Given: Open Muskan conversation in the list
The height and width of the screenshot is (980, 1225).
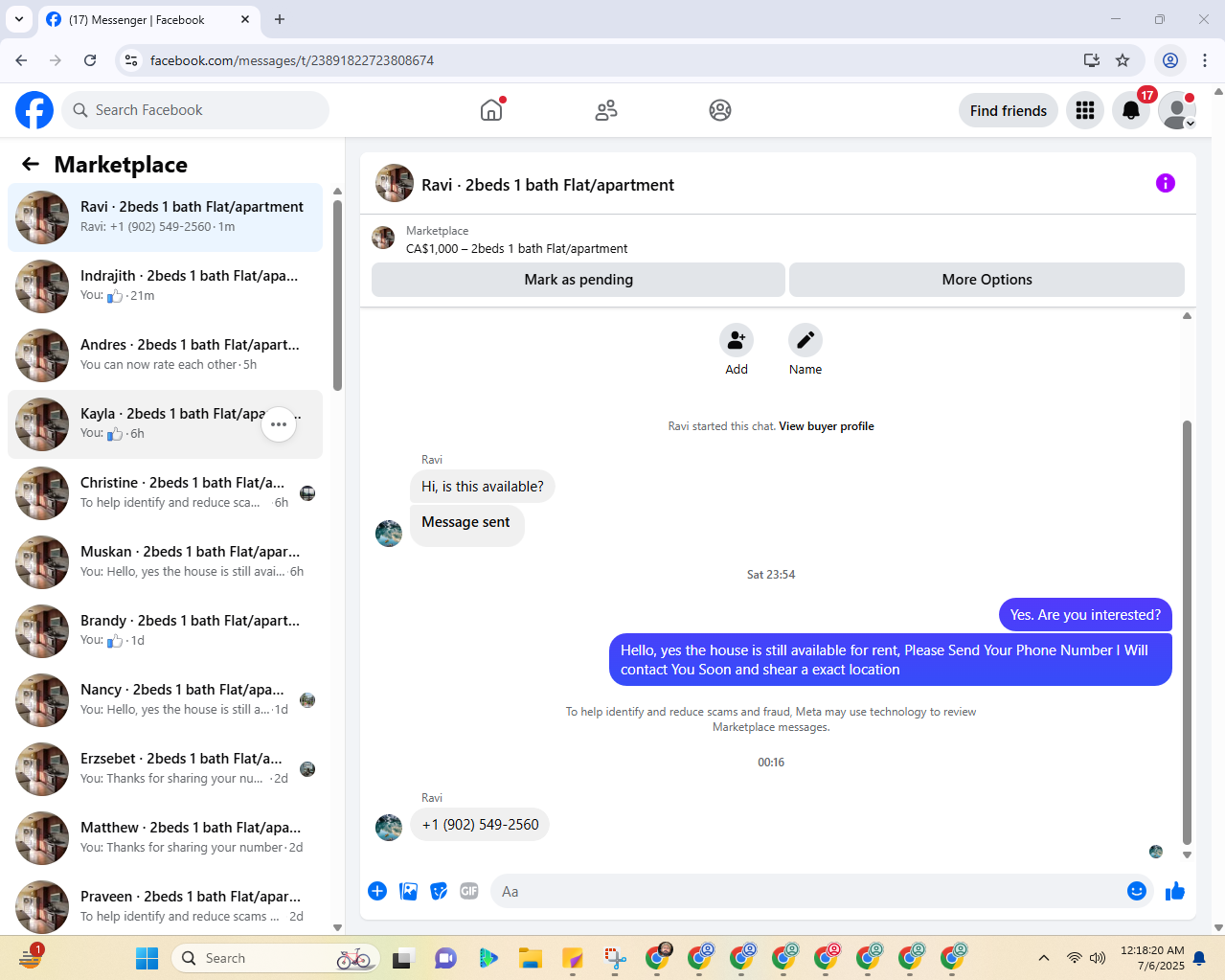Looking at the screenshot, I should pyautogui.click(x=165, y=562).
